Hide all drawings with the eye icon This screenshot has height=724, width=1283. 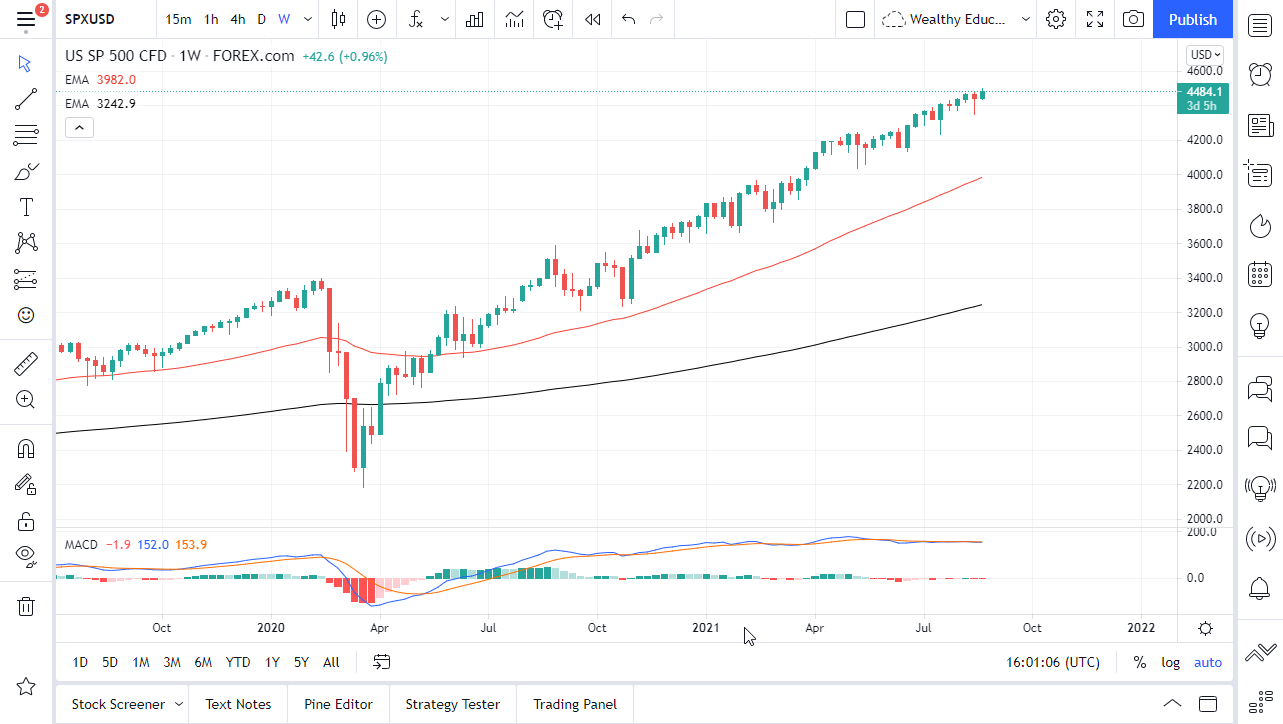(26, 556)
